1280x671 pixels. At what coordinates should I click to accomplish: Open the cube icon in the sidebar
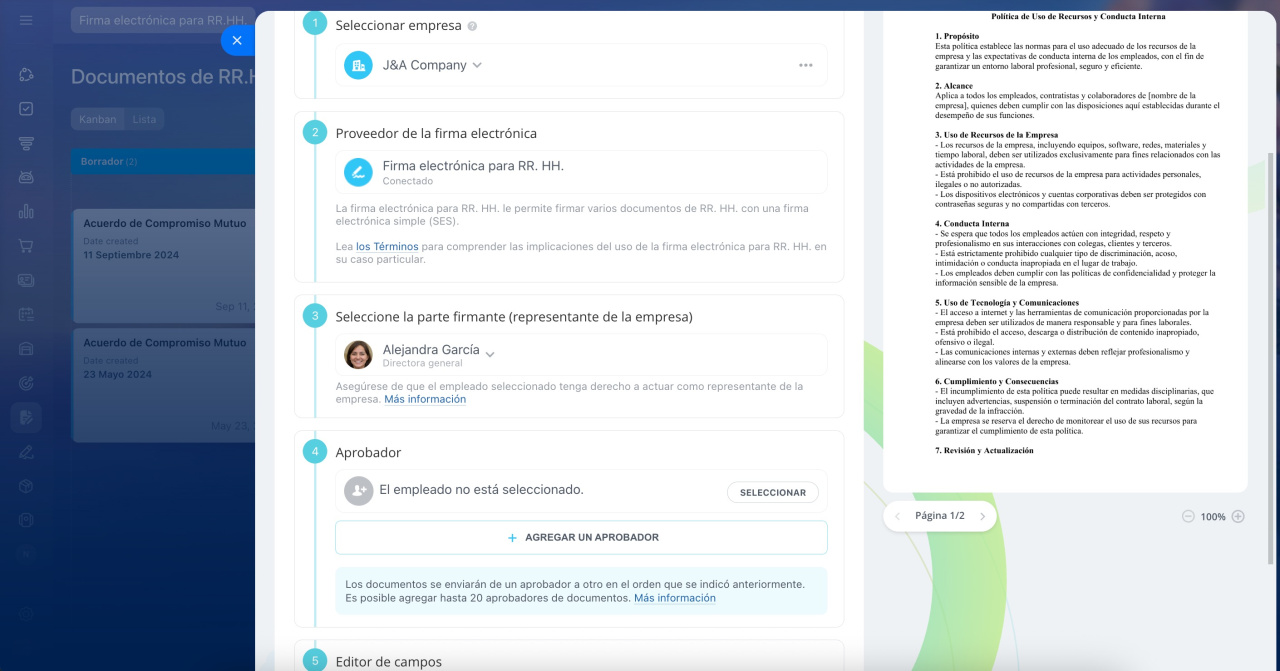coord(26,485)
